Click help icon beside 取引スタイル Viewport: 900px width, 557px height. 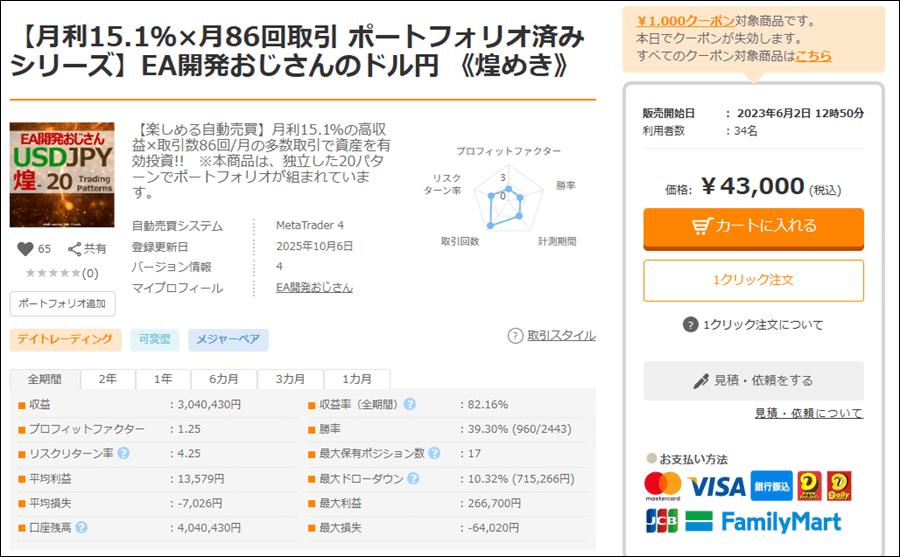pyautogui.click(x=515, y=335)
